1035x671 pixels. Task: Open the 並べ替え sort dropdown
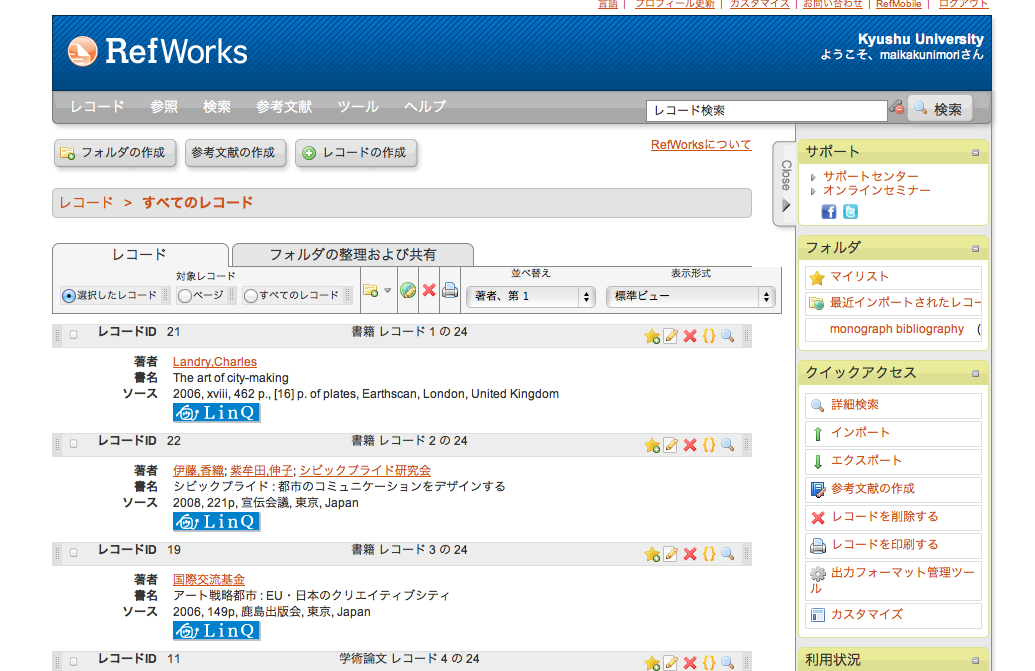[x=531, y=296]
